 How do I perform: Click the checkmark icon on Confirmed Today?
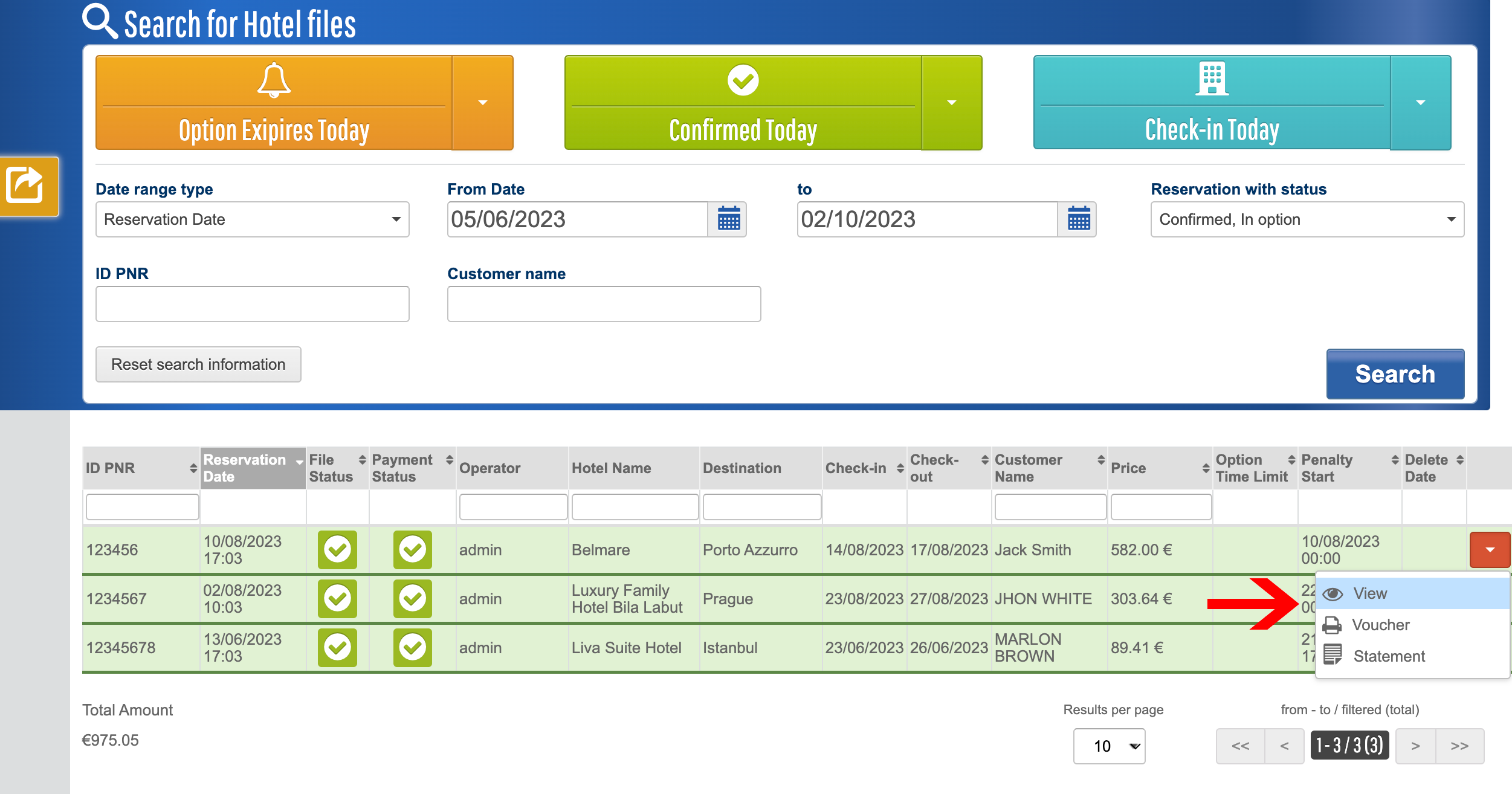pyautogui.click(x=743, y=80)
